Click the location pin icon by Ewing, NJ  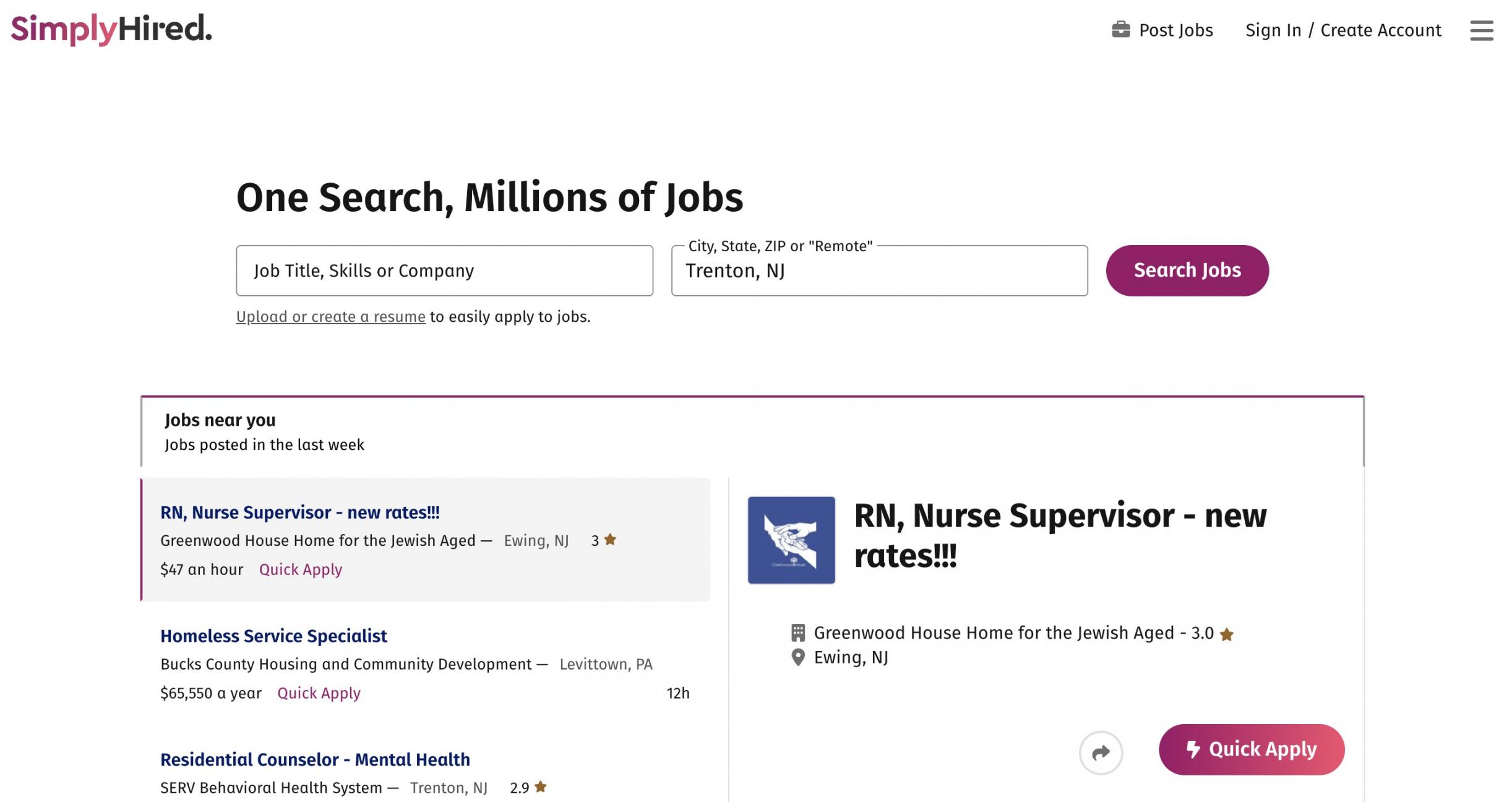click(798, 657)
